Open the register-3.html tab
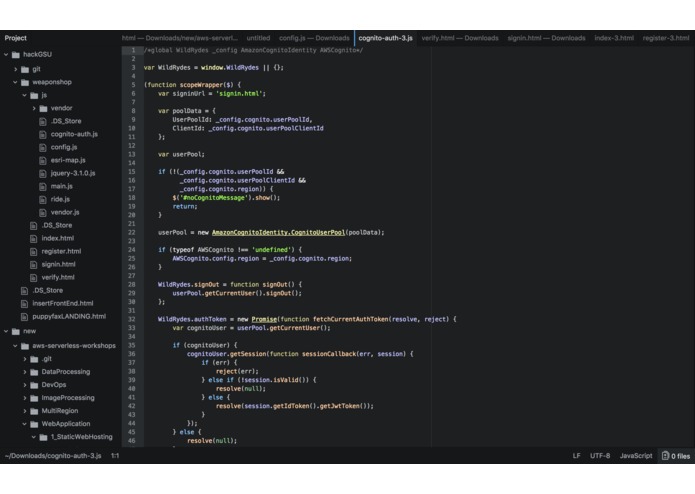695x494 pixels. click(666, 38)
